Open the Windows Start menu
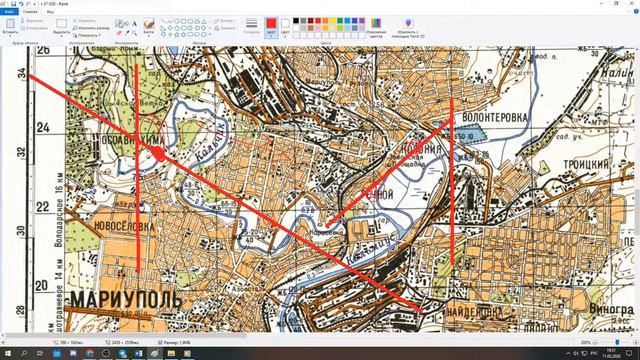This screenshot has height=360, width=640. pyautogui.click(x=7, y=353)
